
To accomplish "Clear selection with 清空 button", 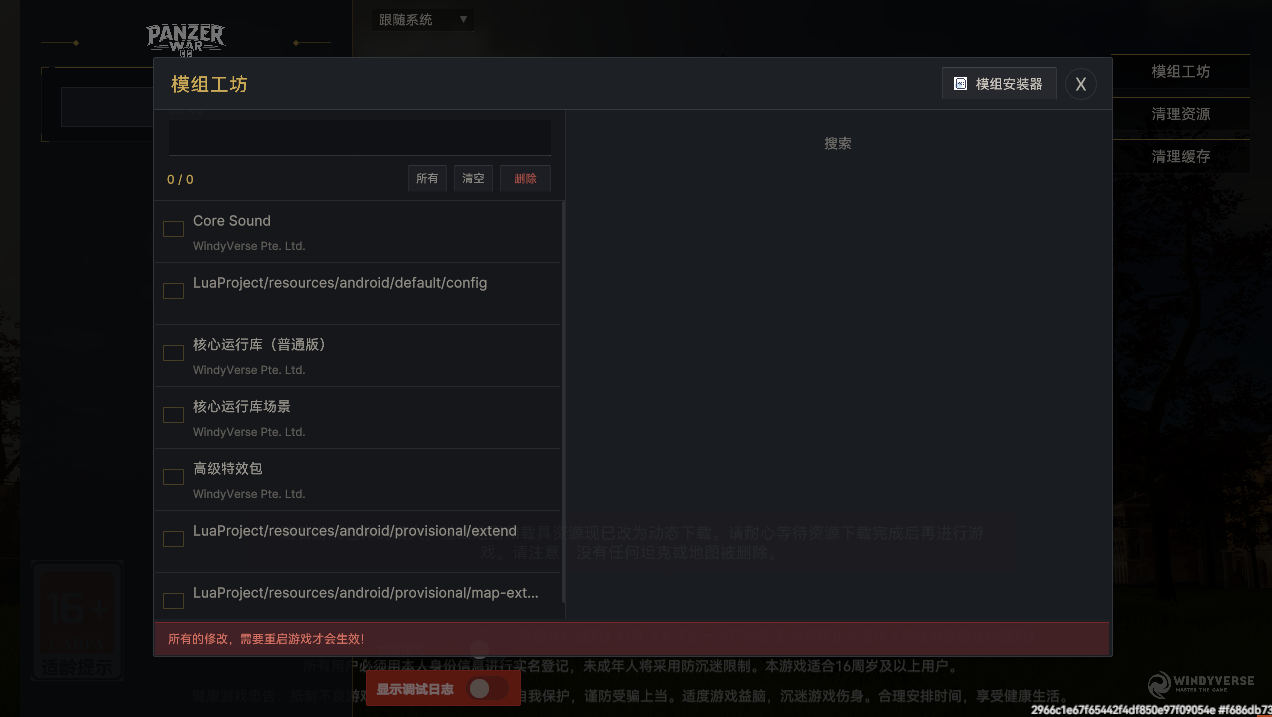I will pos(473,178).
